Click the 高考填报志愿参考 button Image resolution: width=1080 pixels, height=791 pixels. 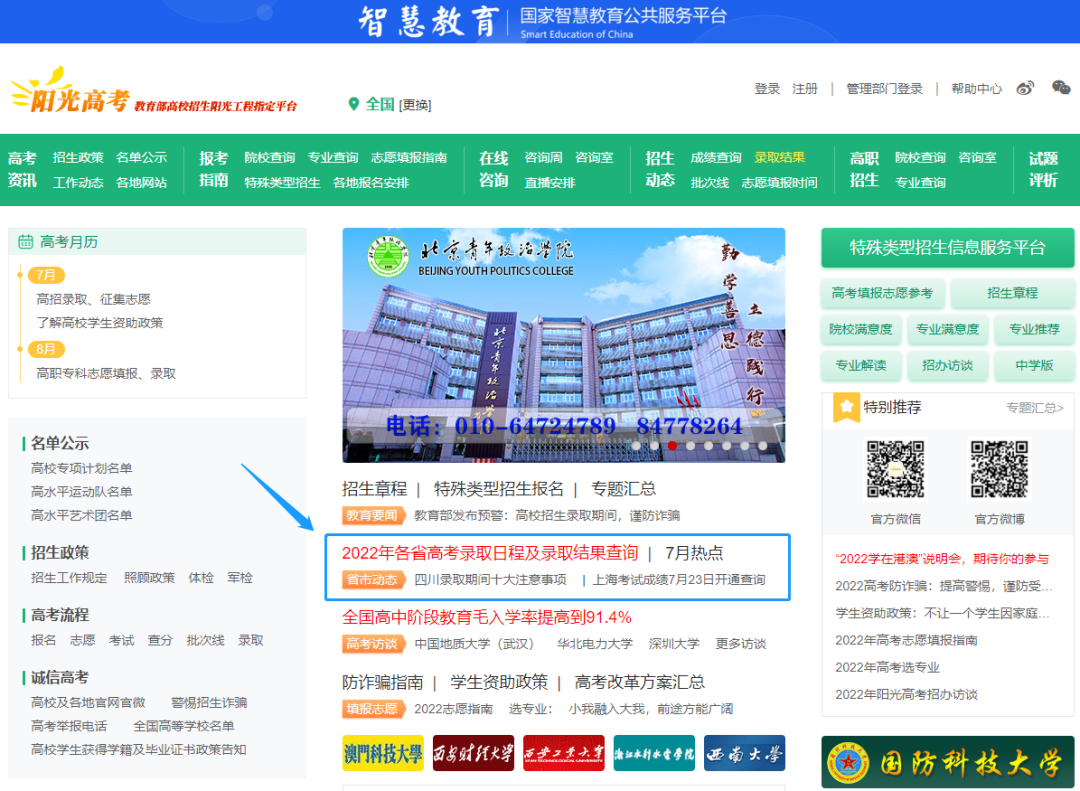tap(882, 294)
